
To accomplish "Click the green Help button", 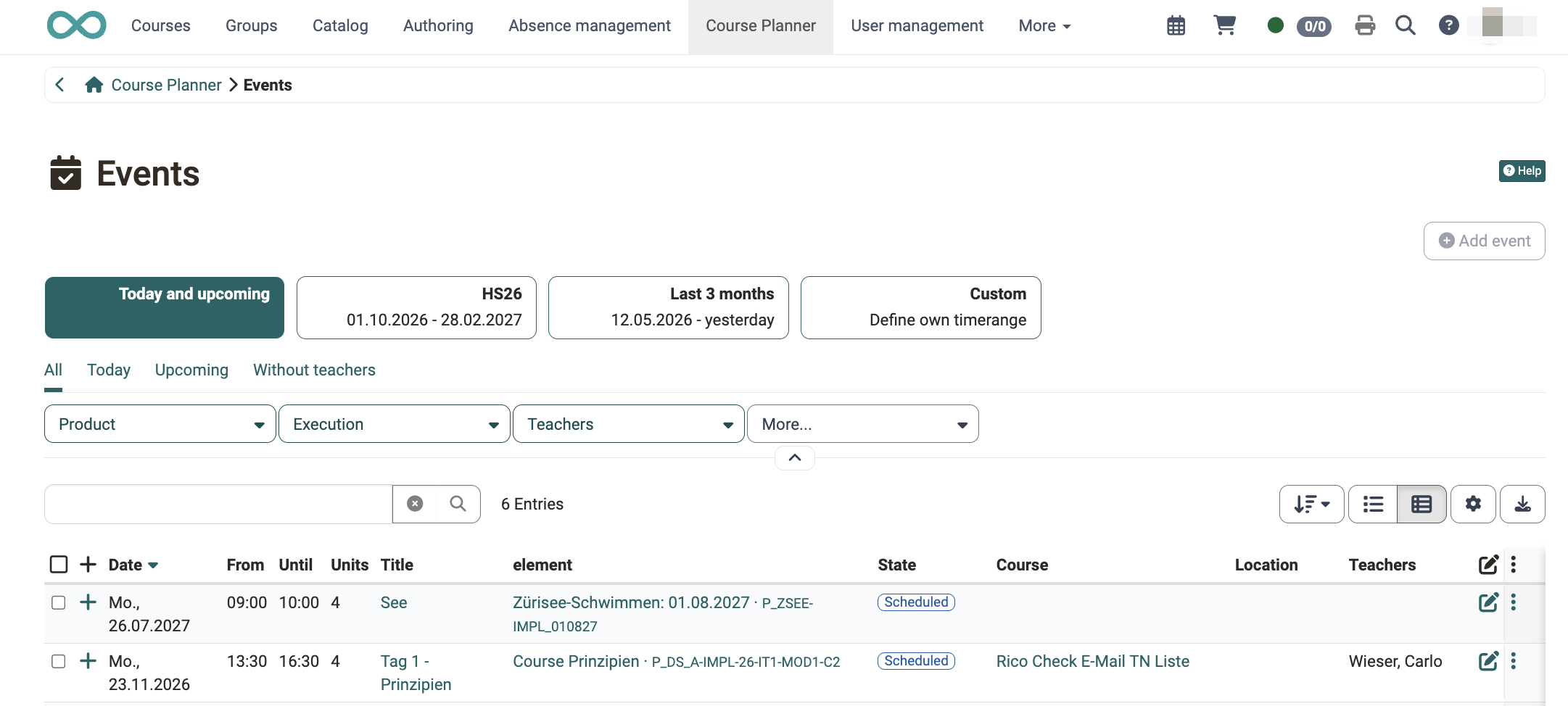I will click(1522, 171).
